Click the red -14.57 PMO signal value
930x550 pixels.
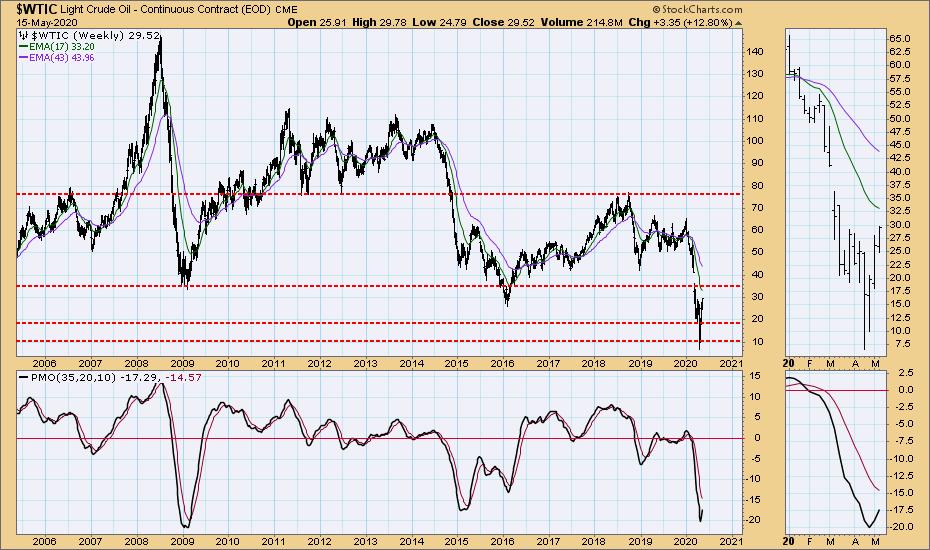(x=181, y=377)
